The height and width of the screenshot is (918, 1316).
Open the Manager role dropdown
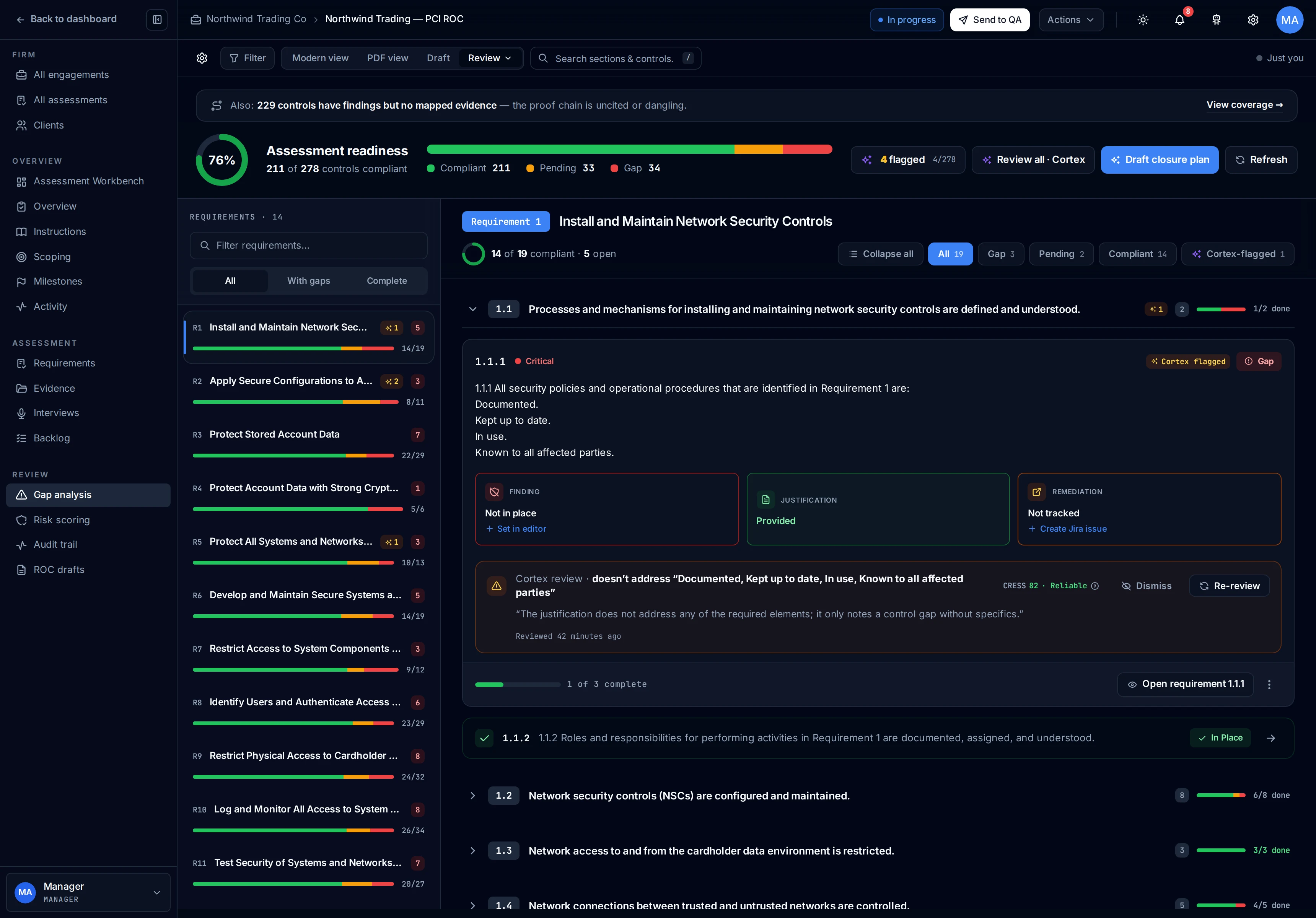point(88,892)
